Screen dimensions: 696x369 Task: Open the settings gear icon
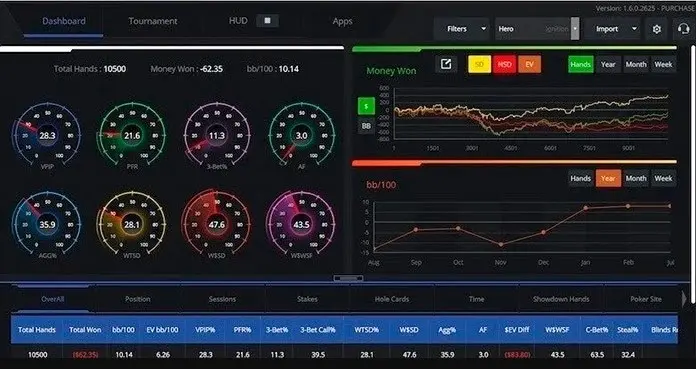pos(657,29)
